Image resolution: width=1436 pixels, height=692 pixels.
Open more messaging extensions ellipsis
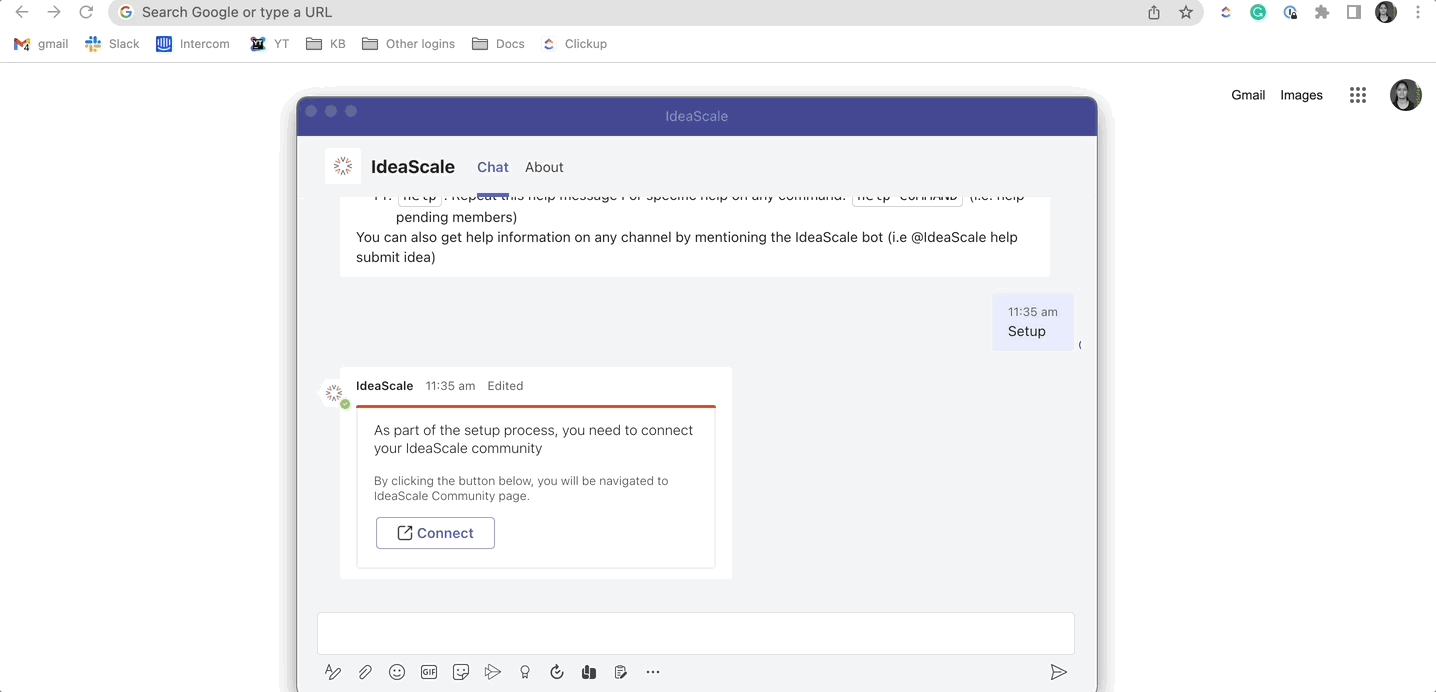click(653, 672)
